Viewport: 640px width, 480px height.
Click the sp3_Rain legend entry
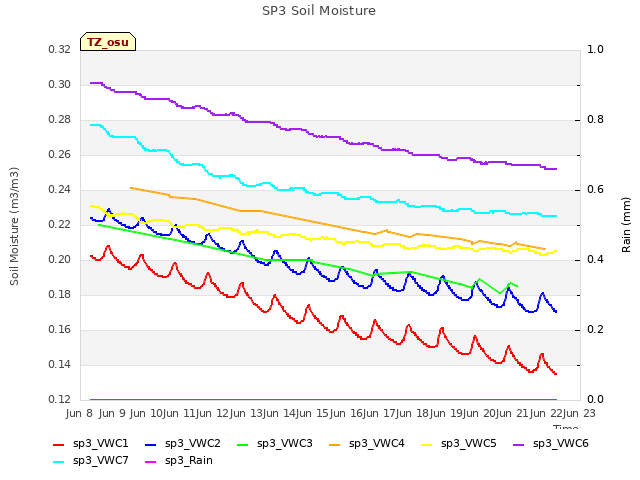coord(179,461)
